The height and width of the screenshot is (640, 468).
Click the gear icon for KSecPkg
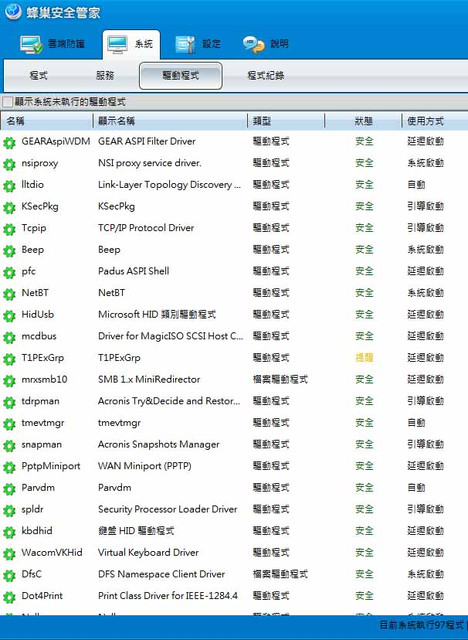point(9,208)
